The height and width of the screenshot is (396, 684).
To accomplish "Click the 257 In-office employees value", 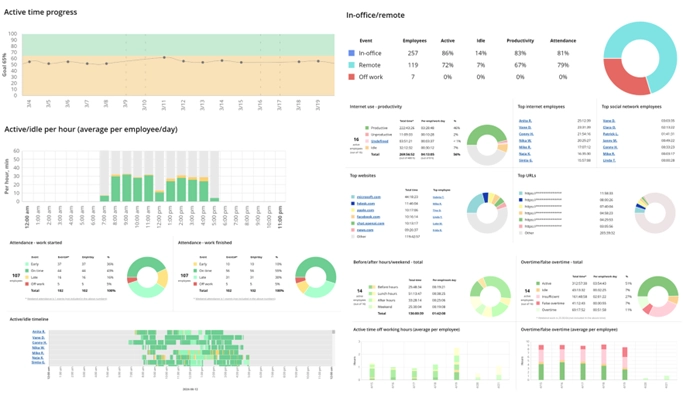I will [413, 53].
